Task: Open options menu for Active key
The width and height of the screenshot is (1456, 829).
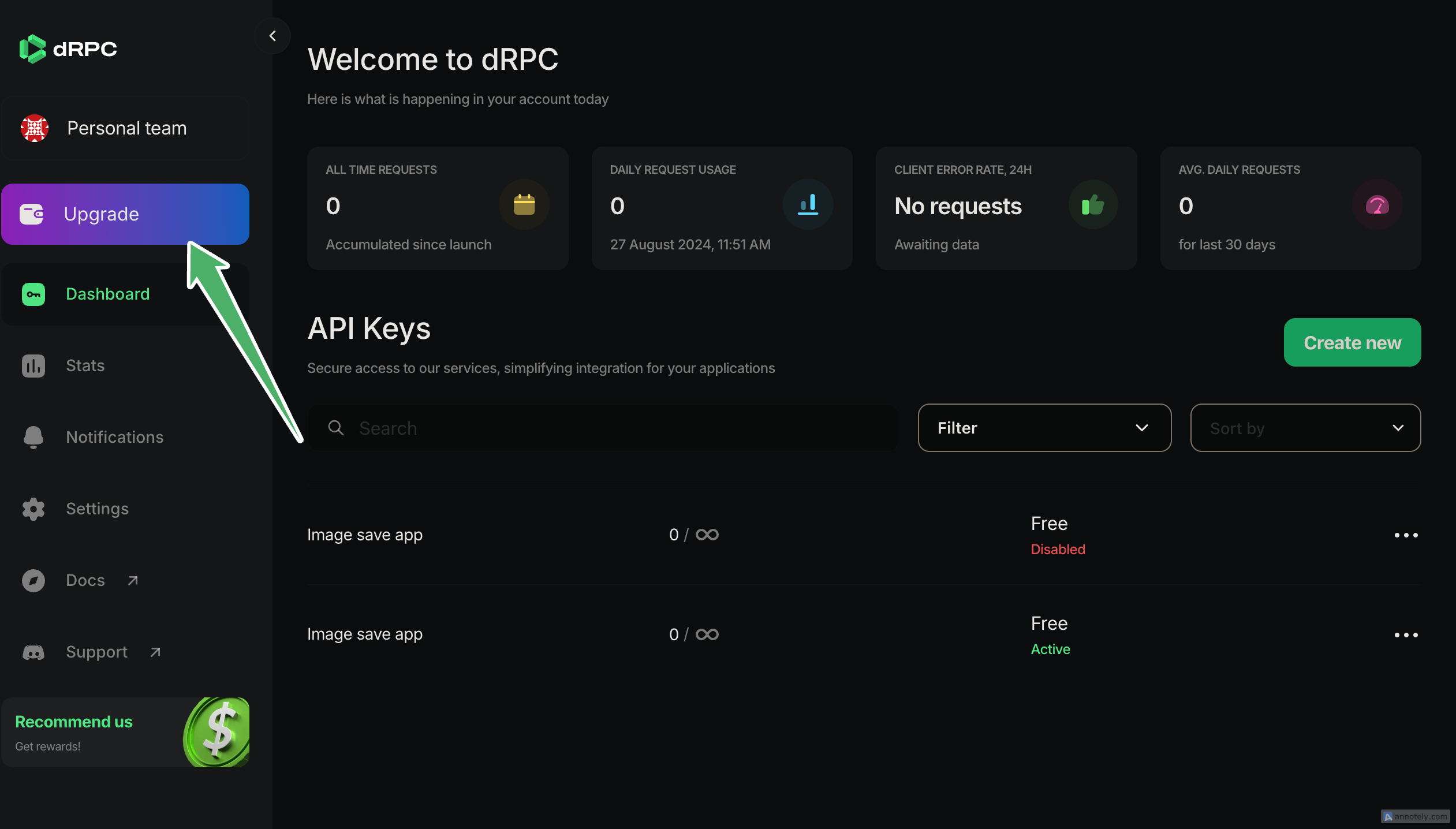Action: point(1406,635)
